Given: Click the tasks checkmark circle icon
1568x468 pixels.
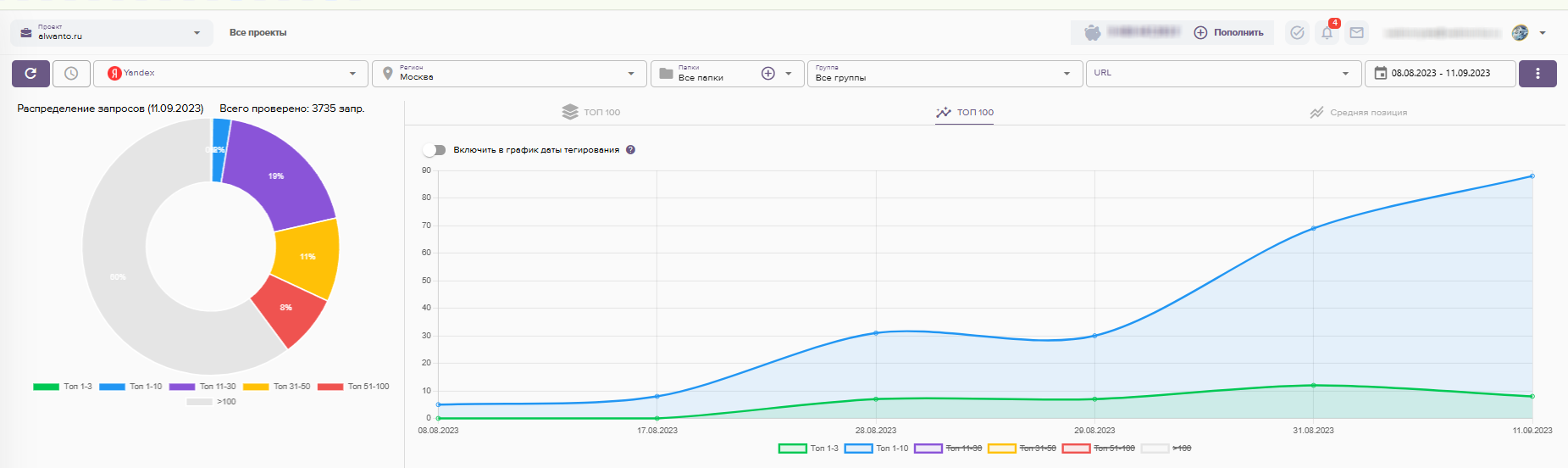Looking at the screenshot, I should tap(1297, 33).
